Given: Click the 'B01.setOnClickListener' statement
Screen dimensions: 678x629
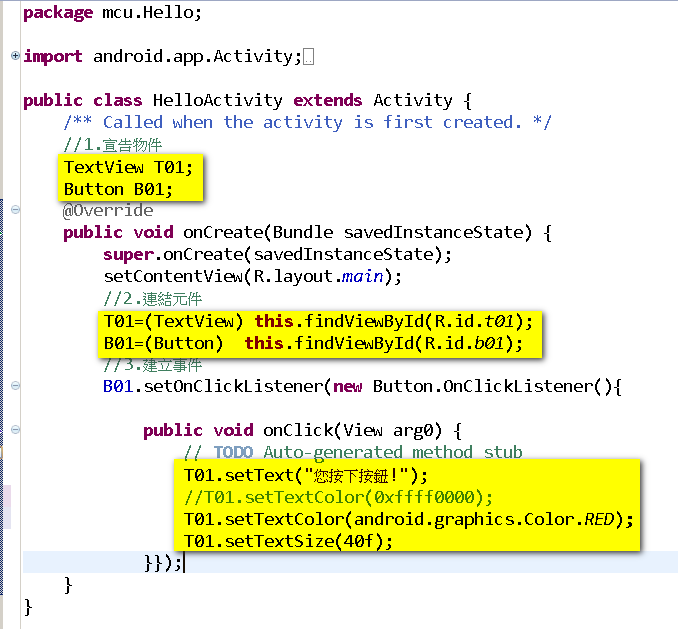Looking at the screenshot, I should pyautogui.click(x=362, y=386).
